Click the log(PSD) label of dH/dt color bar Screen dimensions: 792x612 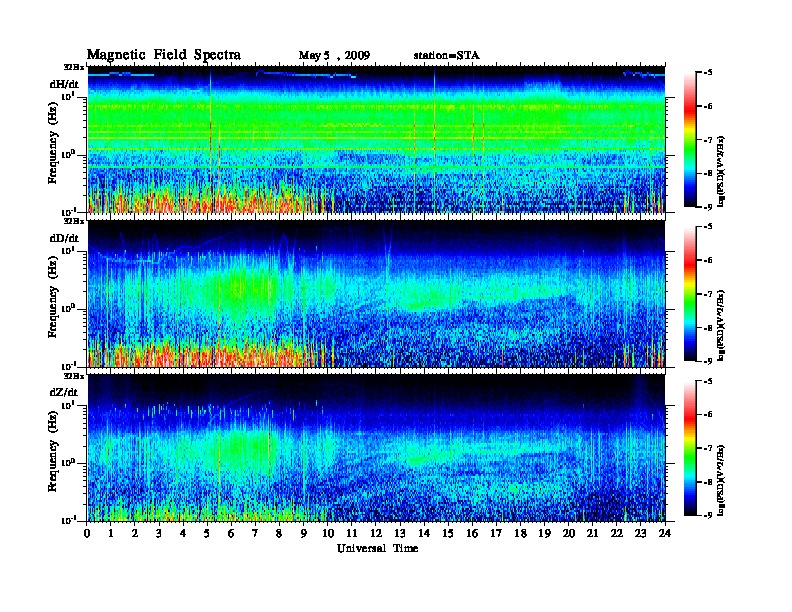tap(721, 171)
